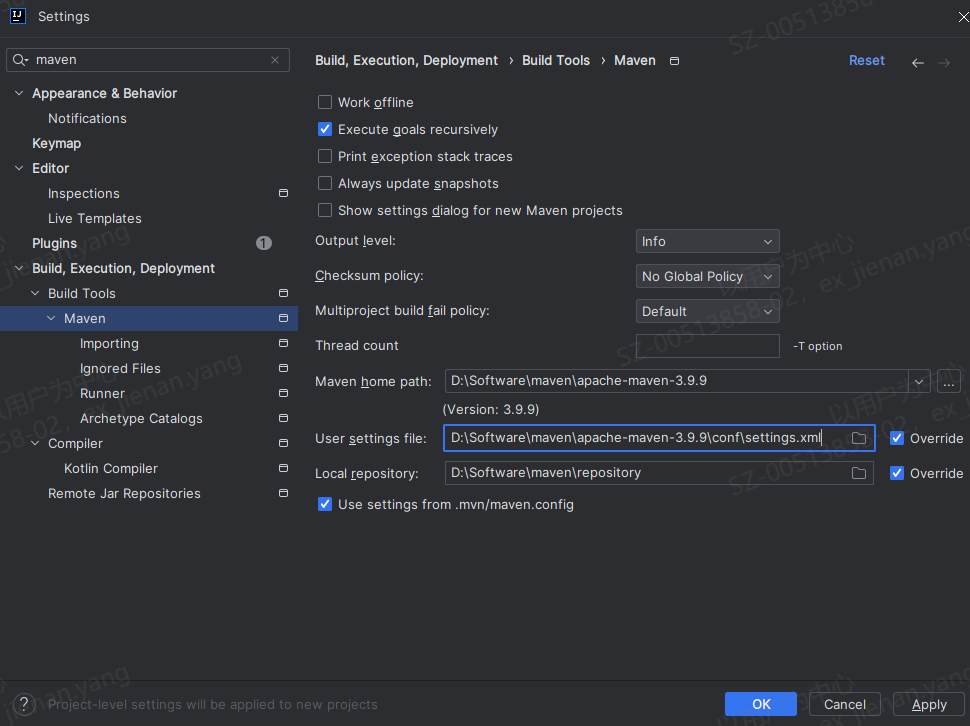
Task: Enable Always update snapshots
Action: (325, 184)
